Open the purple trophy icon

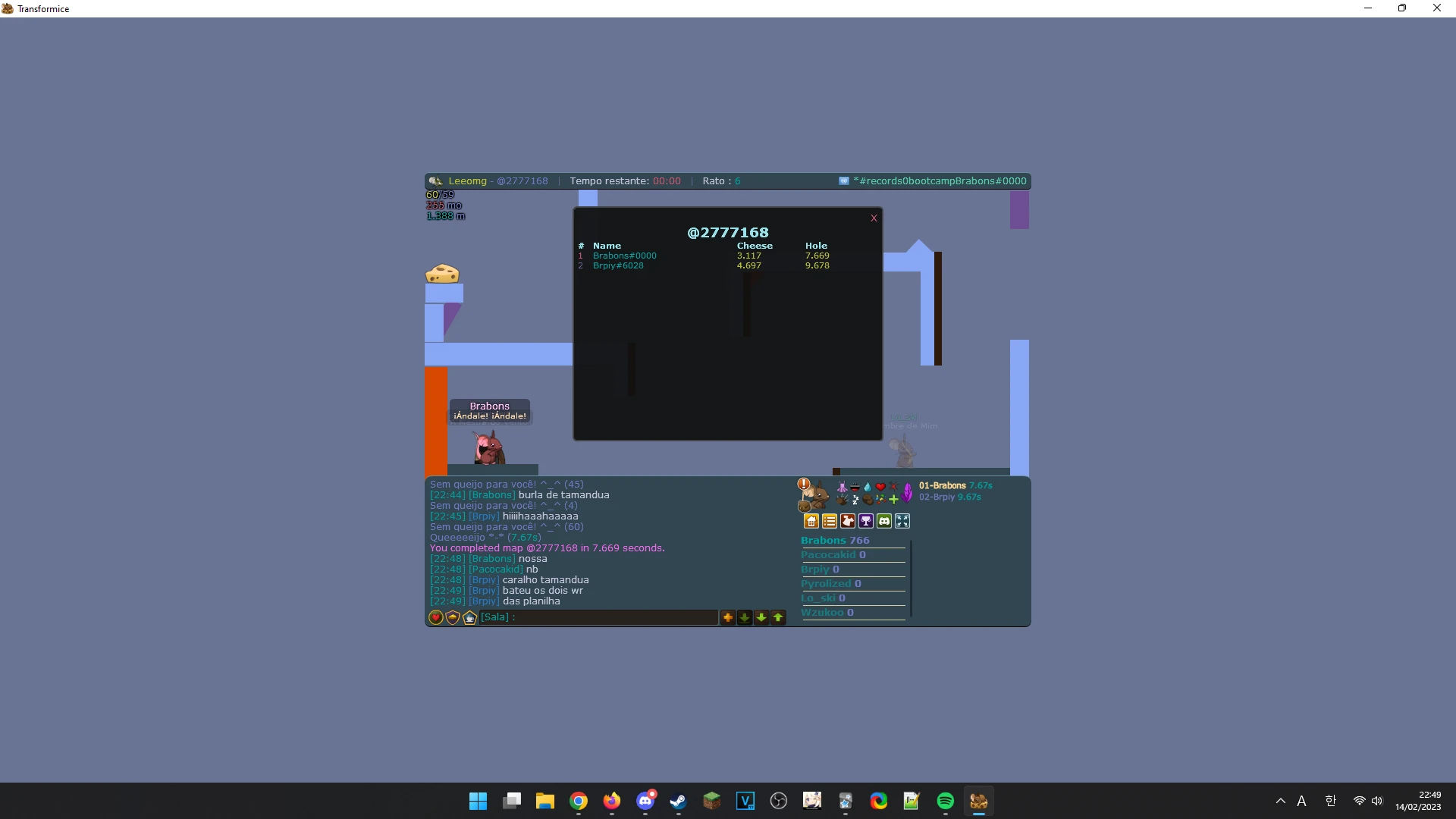click(866, 521)
